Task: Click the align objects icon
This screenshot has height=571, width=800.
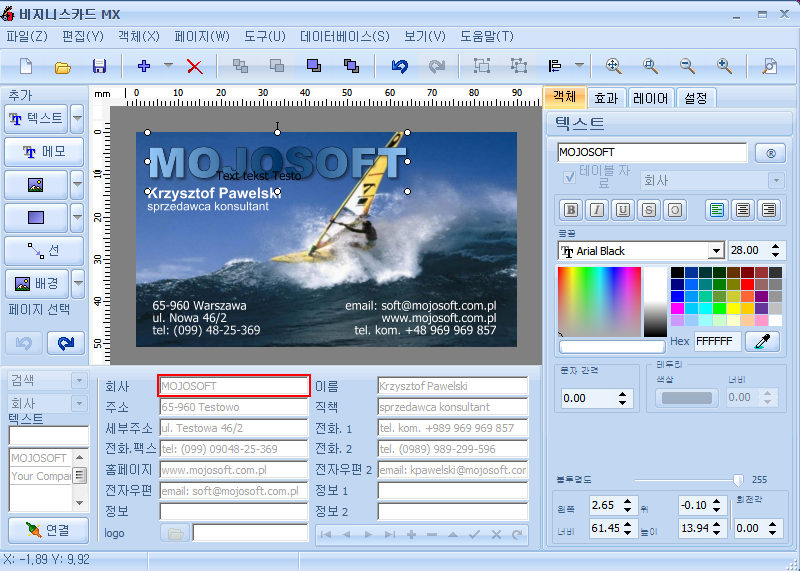Action: pos(555,66)
